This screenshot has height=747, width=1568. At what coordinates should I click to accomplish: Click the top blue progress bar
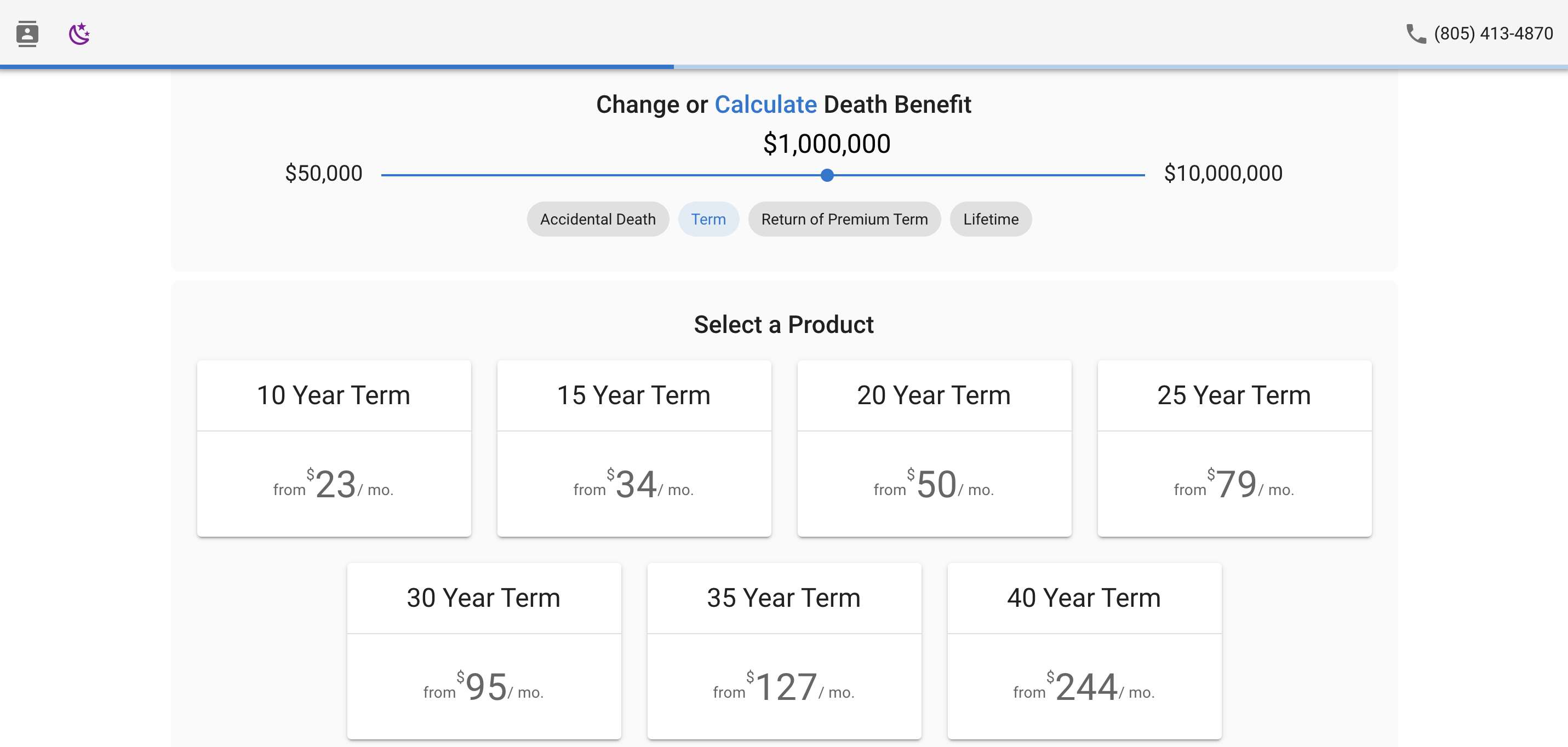click(336, 66)
